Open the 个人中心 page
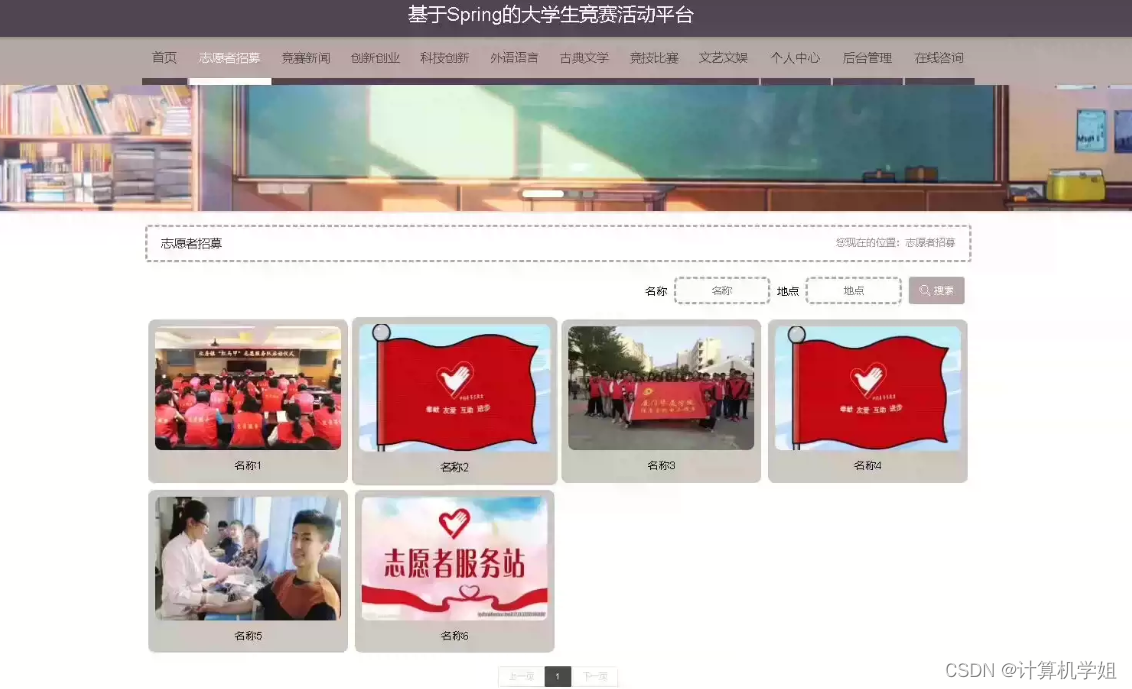 pyautogui.click(x=795, y=58)
